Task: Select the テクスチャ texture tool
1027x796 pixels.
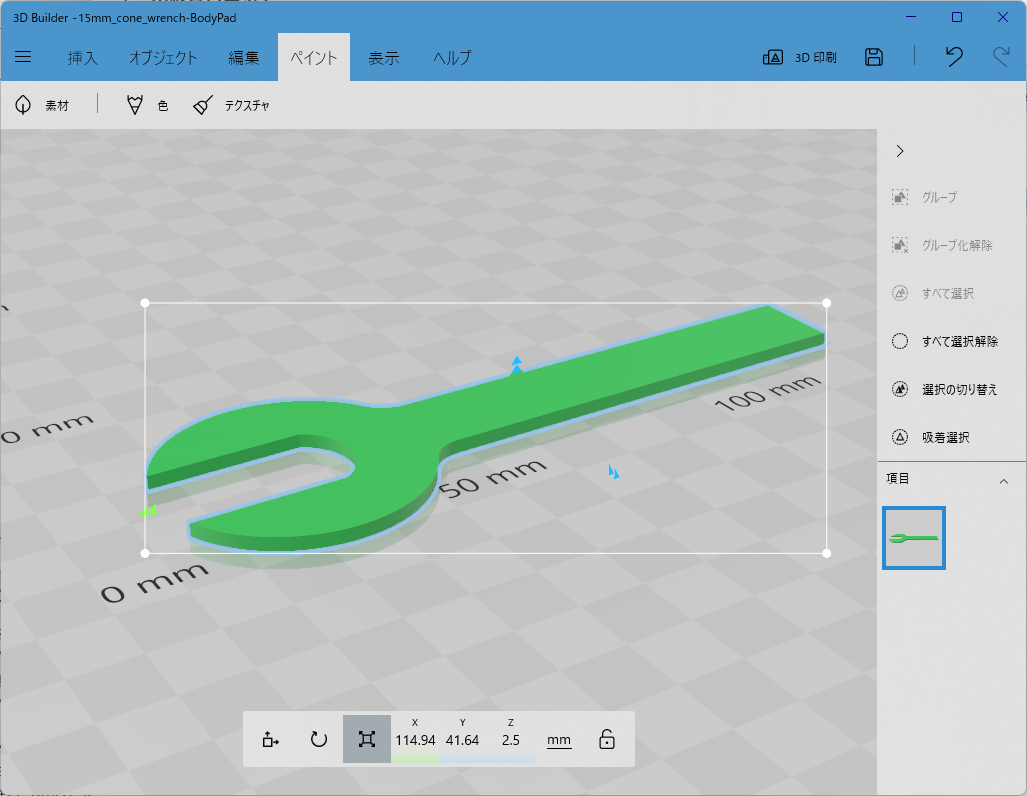Action: (x=232, y=105)
